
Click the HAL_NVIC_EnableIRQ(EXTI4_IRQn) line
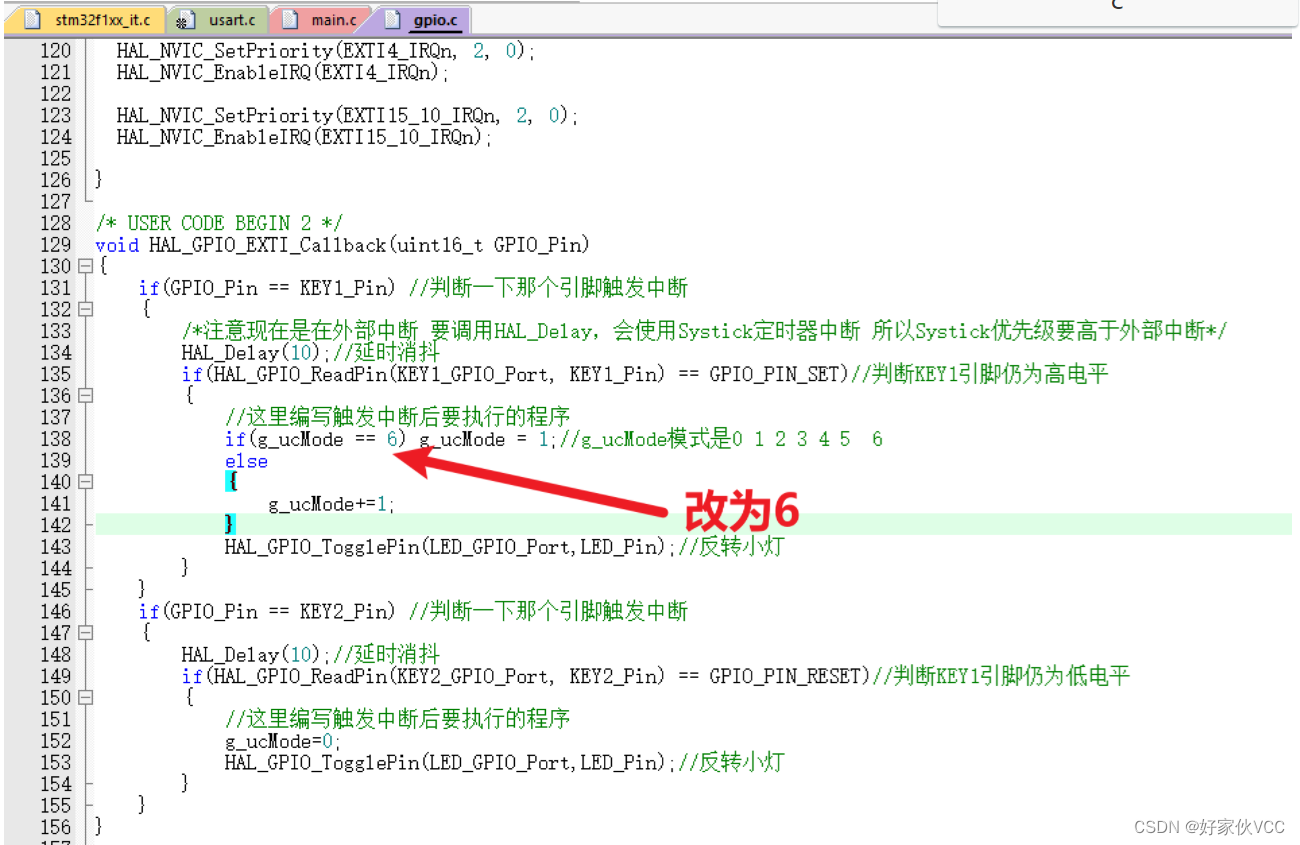point(283,72)
